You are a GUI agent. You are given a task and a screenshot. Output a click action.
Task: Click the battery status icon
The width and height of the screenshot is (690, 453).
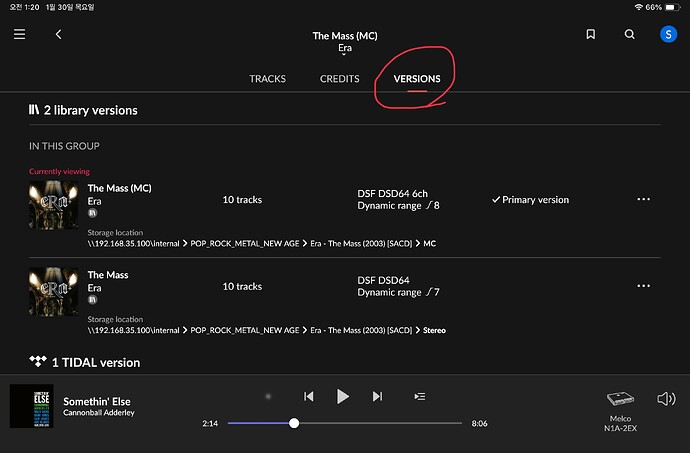[x=672, y=7]
